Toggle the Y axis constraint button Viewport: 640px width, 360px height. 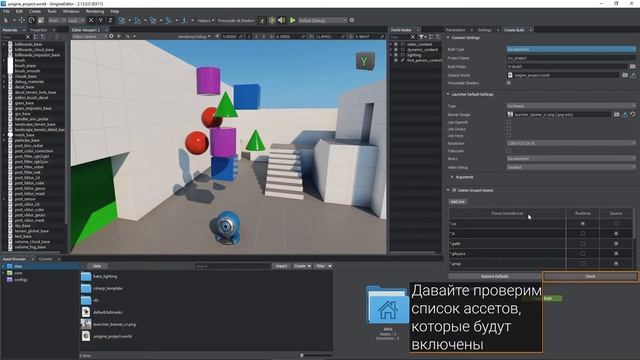100,20
